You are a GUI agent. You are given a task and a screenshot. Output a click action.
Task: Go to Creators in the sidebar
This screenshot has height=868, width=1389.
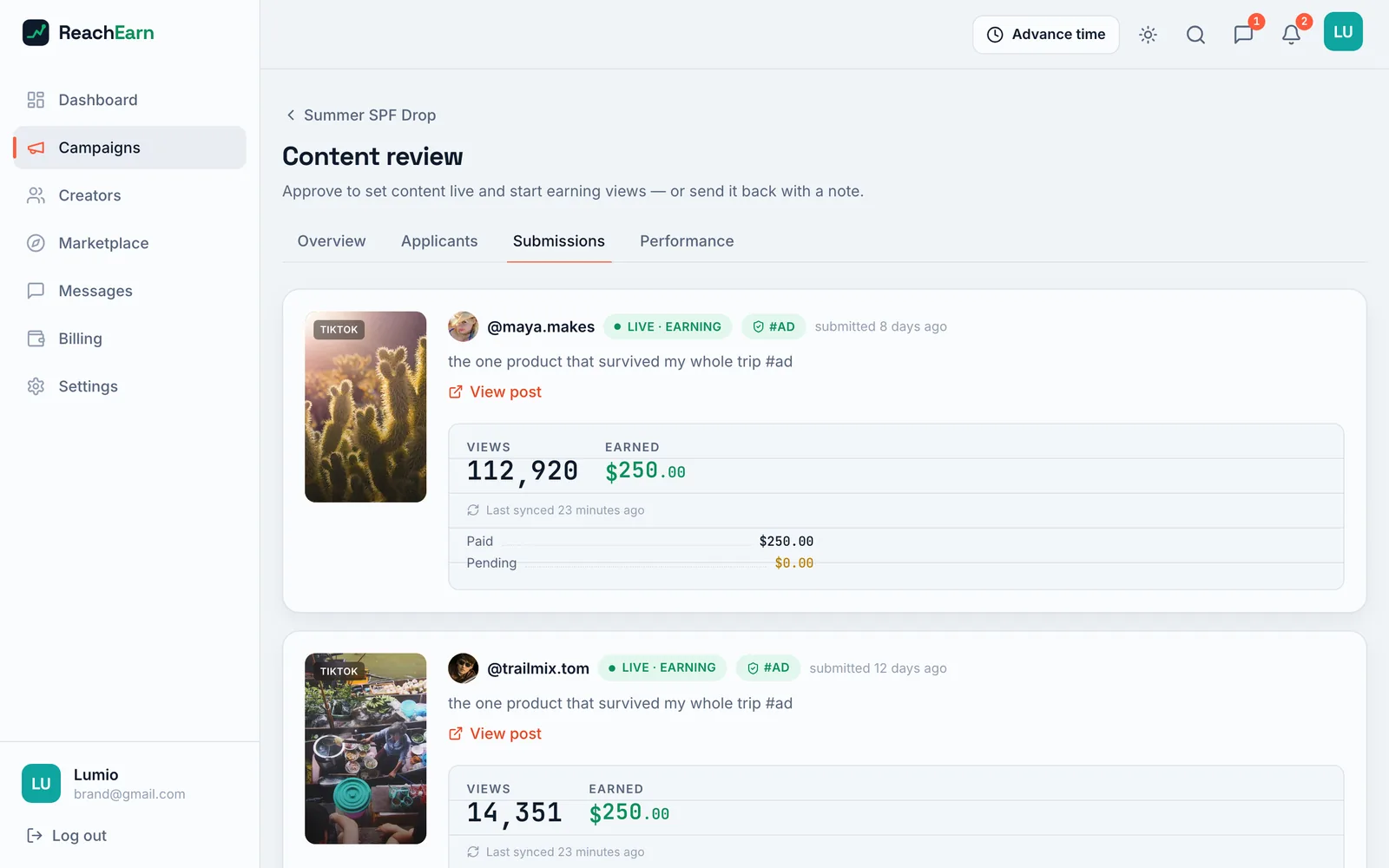pyautogui.click(x=130, y=195)
